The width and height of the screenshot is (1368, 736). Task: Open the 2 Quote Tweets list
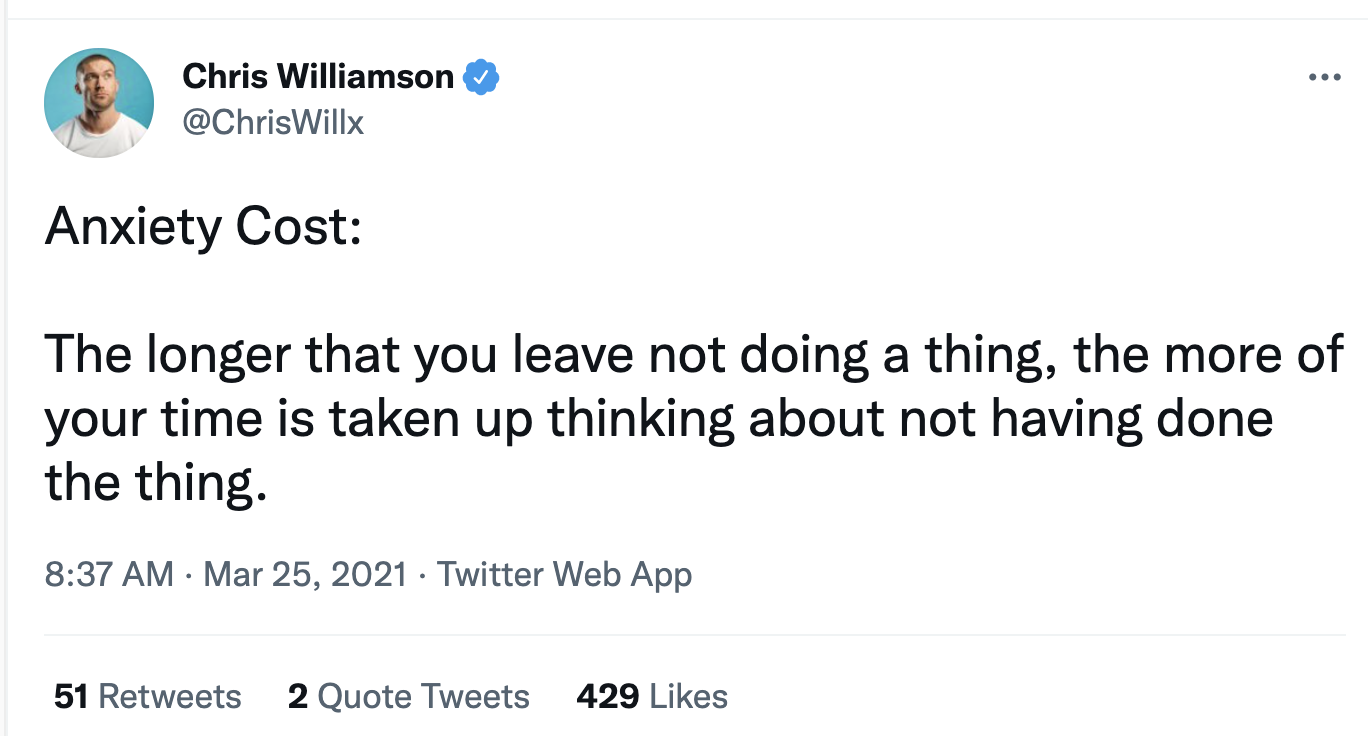tap(409, 696)
